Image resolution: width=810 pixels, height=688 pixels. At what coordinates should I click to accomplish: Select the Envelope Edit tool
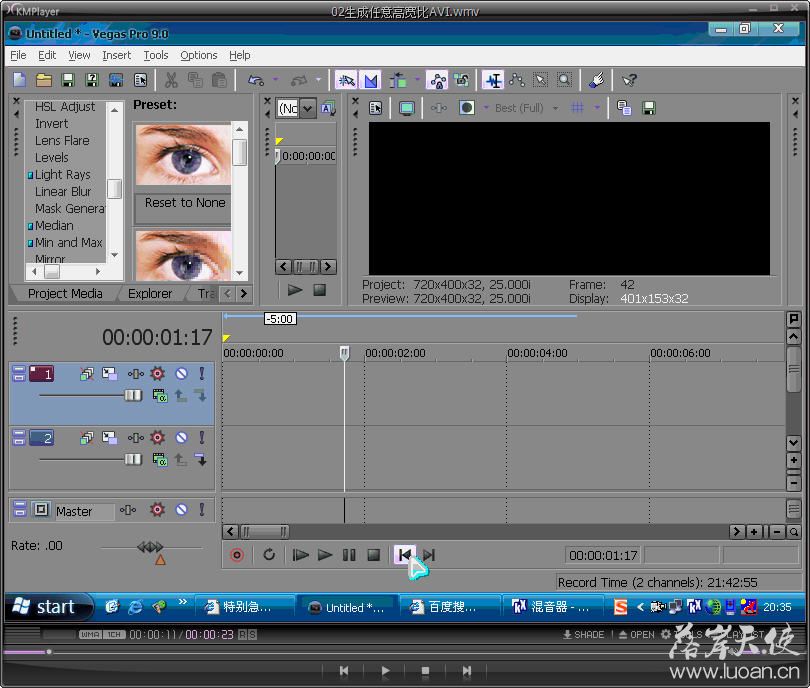pos(517,80)
